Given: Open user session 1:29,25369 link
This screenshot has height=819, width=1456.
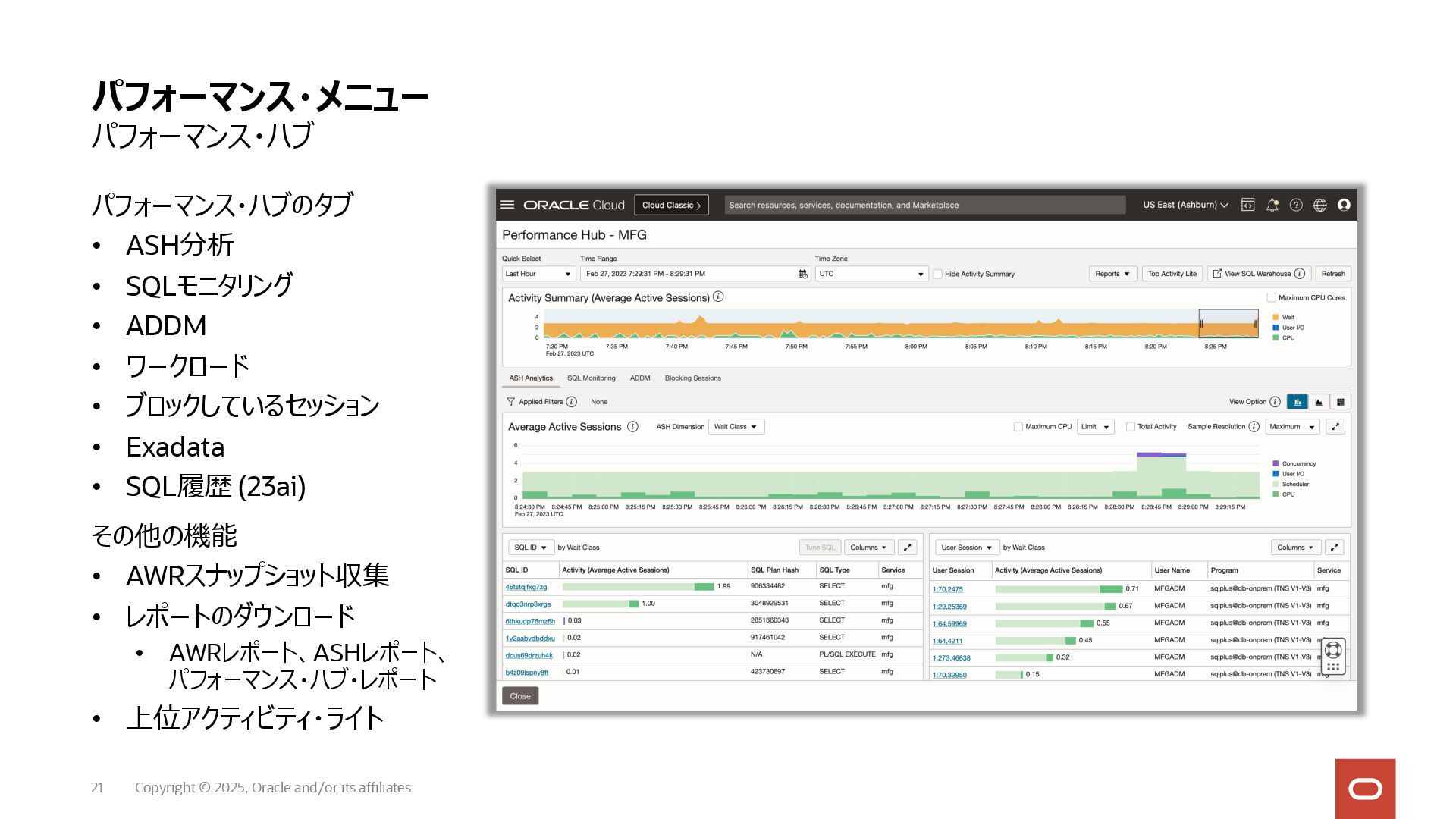Looking at the screenshot, I should point(949,607).
